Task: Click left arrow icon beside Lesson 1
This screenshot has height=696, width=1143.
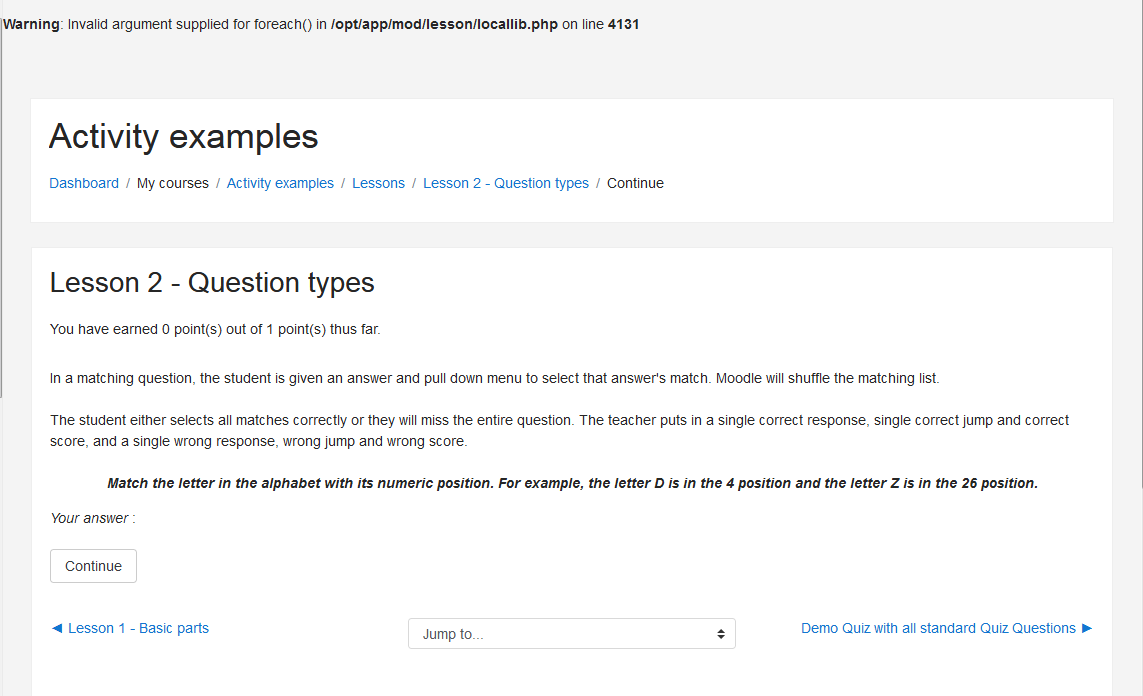Action: (57, 628)
